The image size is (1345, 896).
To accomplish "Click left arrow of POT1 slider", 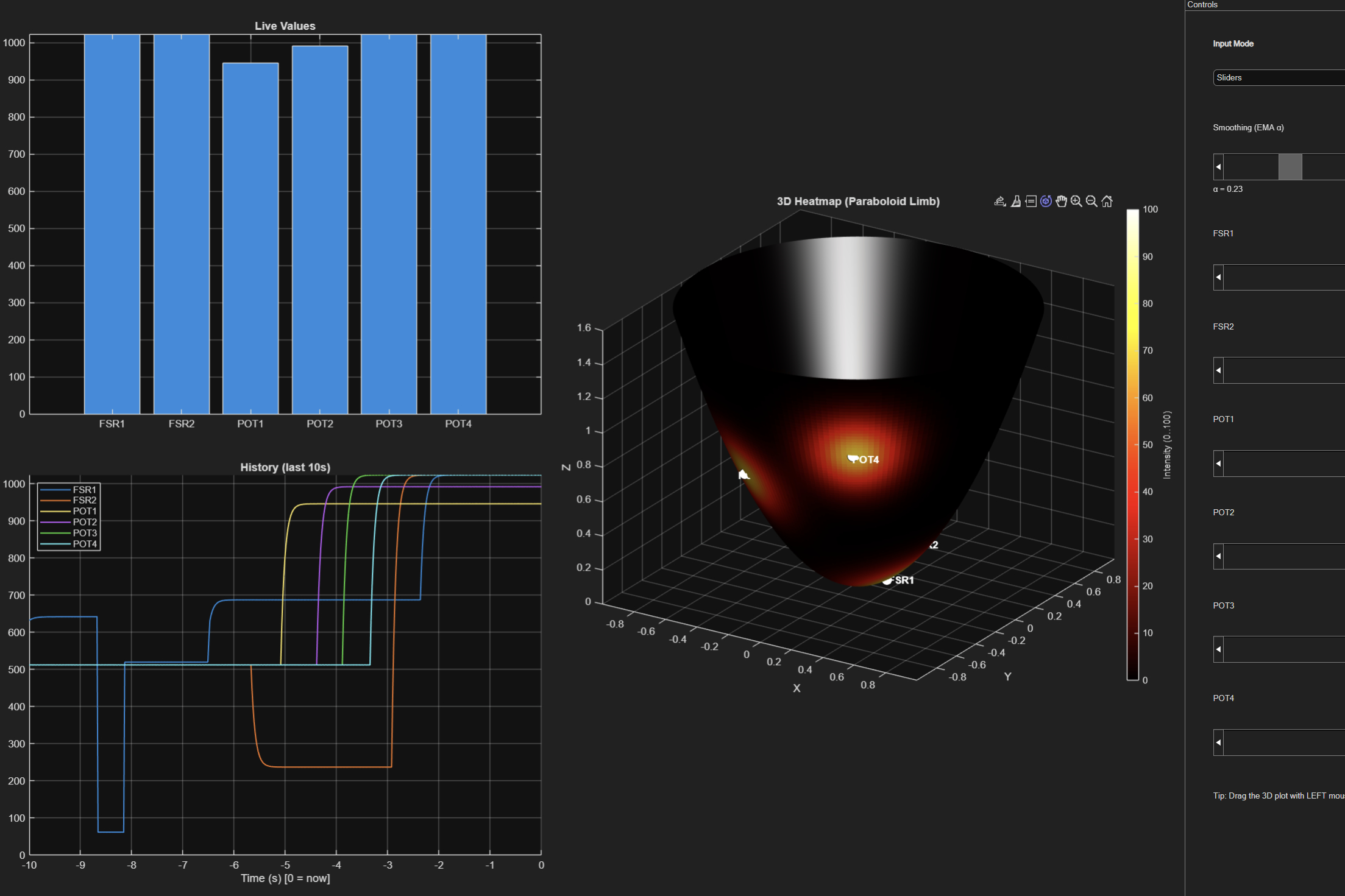I will pos(1218,464).
